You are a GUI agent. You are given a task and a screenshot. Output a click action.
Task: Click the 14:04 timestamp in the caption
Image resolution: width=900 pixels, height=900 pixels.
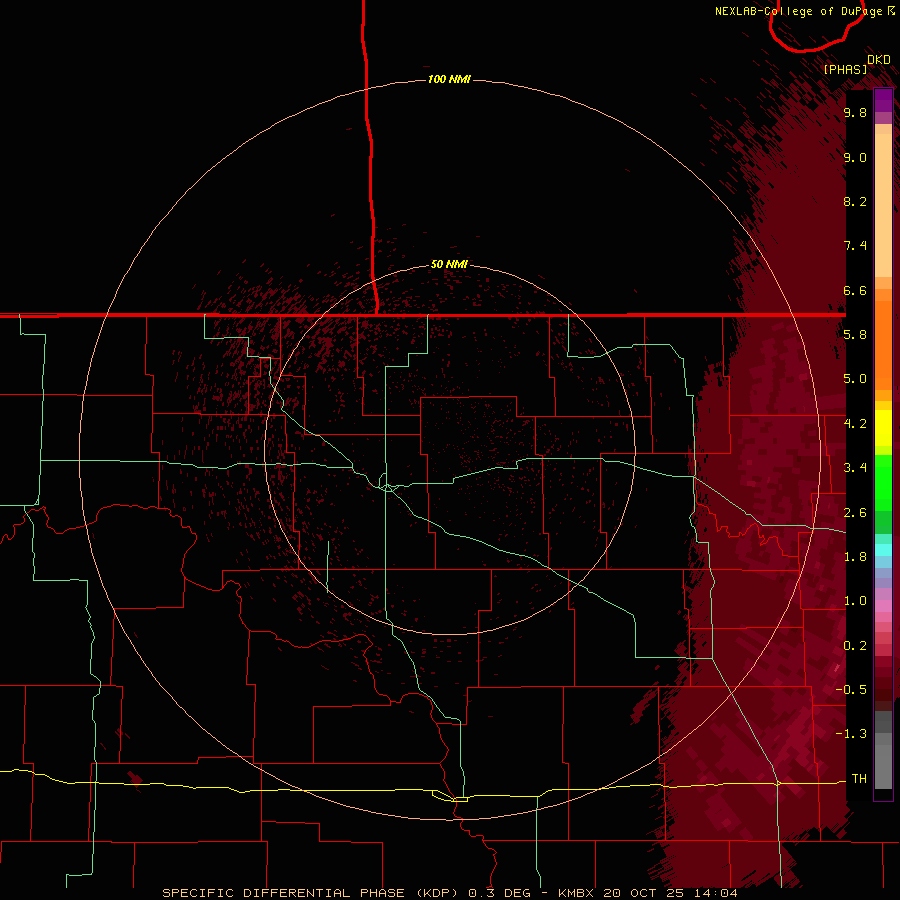point(716,893)
